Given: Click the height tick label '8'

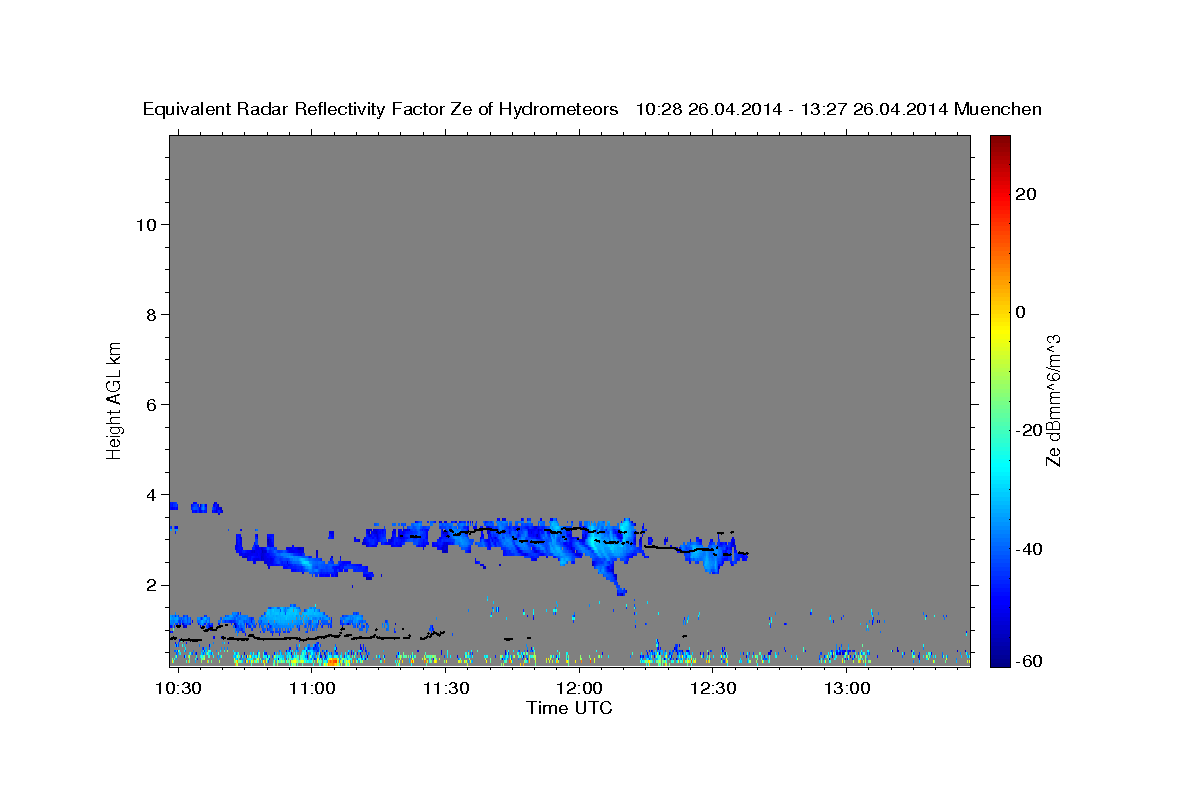Looking at the screenshot, I should (152, 314).
